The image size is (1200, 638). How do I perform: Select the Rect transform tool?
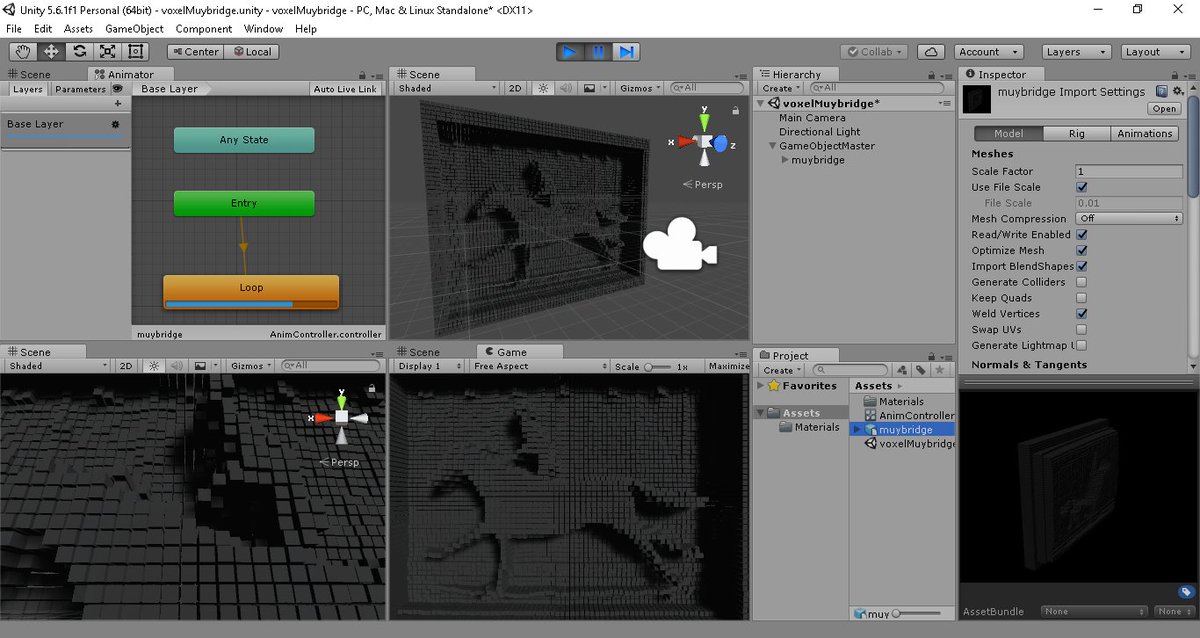135,52
